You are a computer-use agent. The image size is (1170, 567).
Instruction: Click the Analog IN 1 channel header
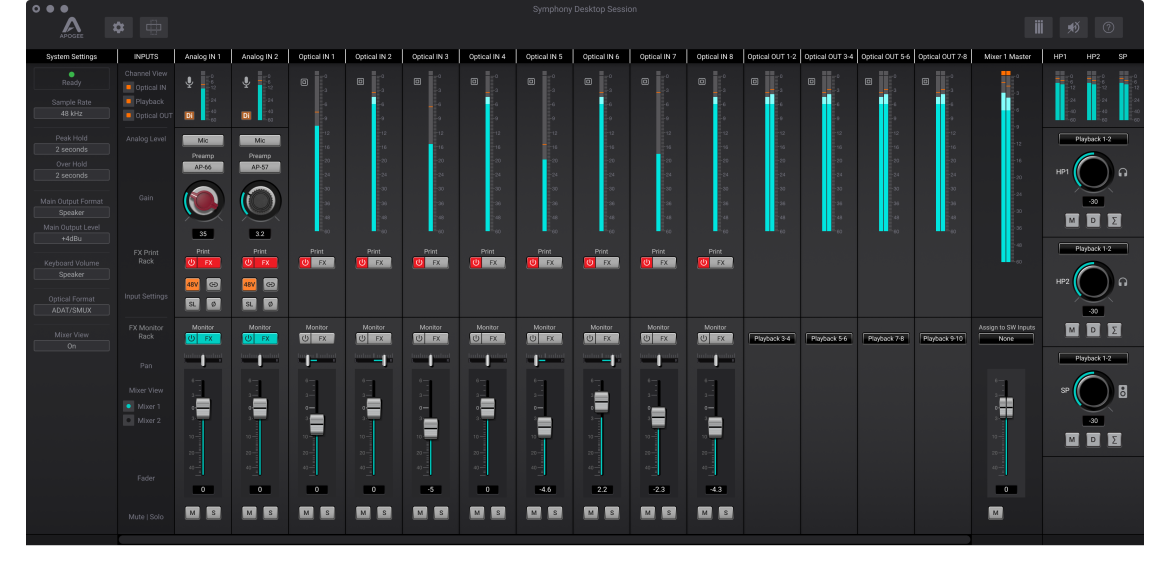(203, 56)
